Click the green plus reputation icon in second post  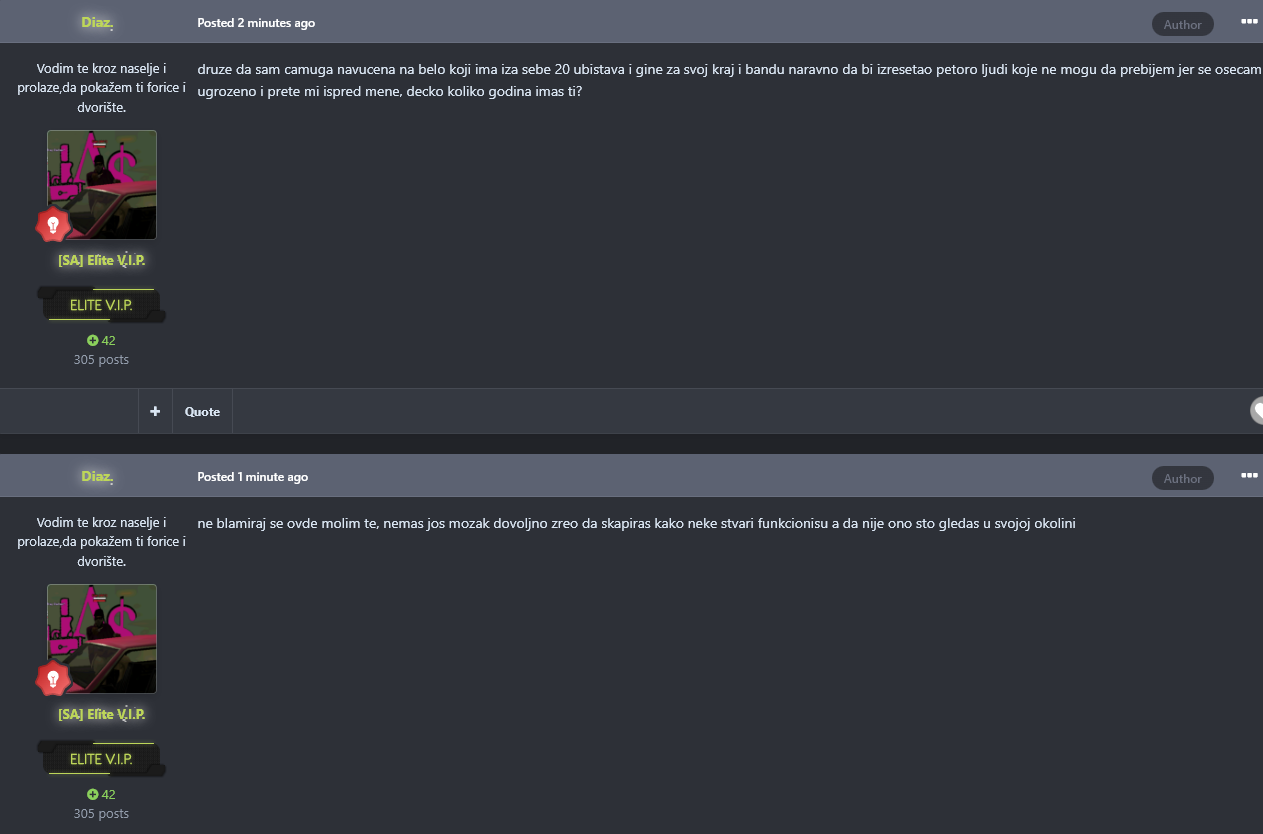tap(92, 794)
